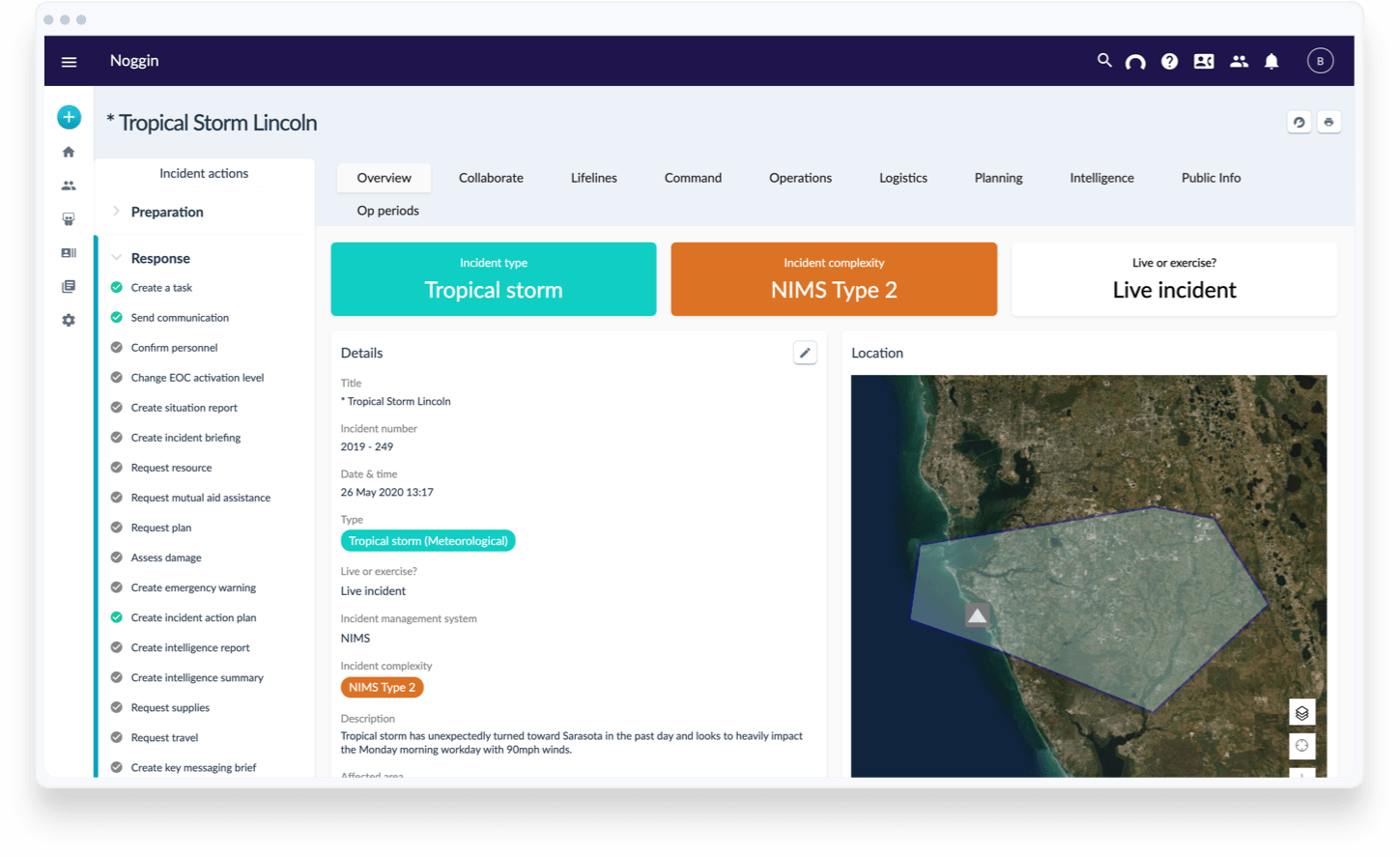Open the contact card icon in top bar
This screenshot has width=1400, height=857.
coord(1204,61)
